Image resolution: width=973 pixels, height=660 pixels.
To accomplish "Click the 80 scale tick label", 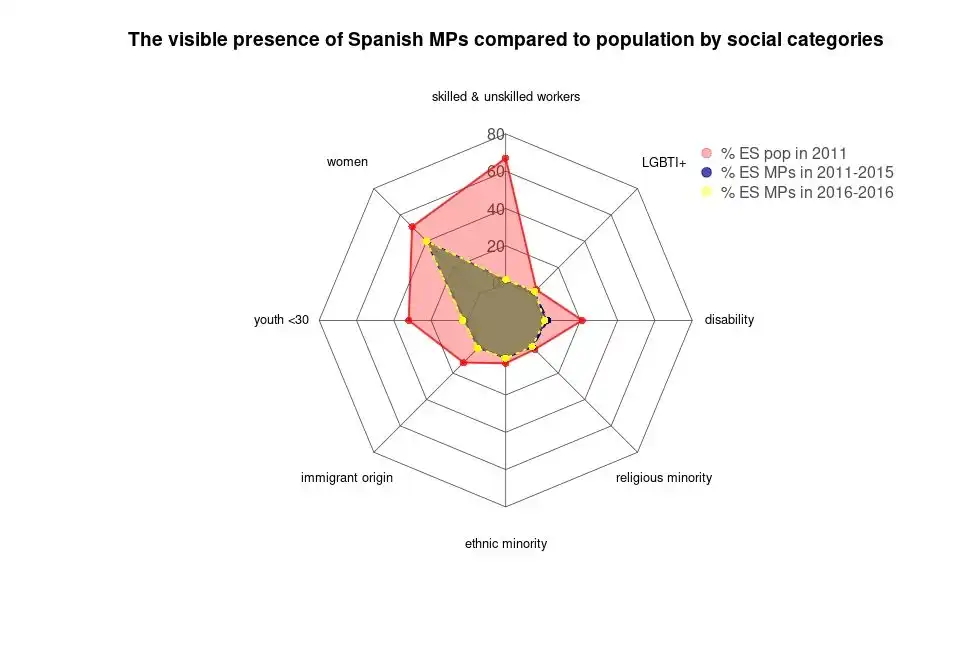I will tap(496, 134).
